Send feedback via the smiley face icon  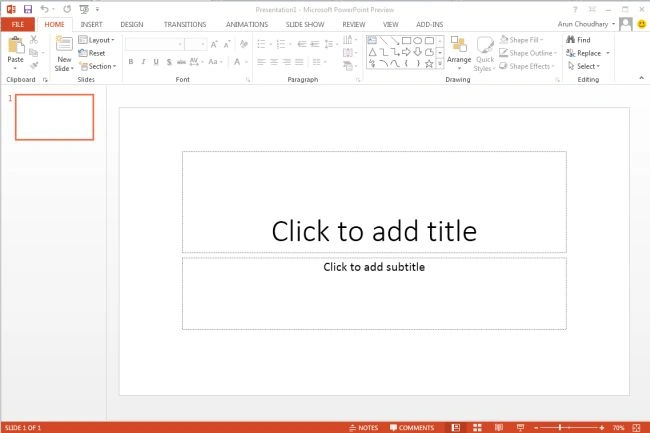[642, 24]
